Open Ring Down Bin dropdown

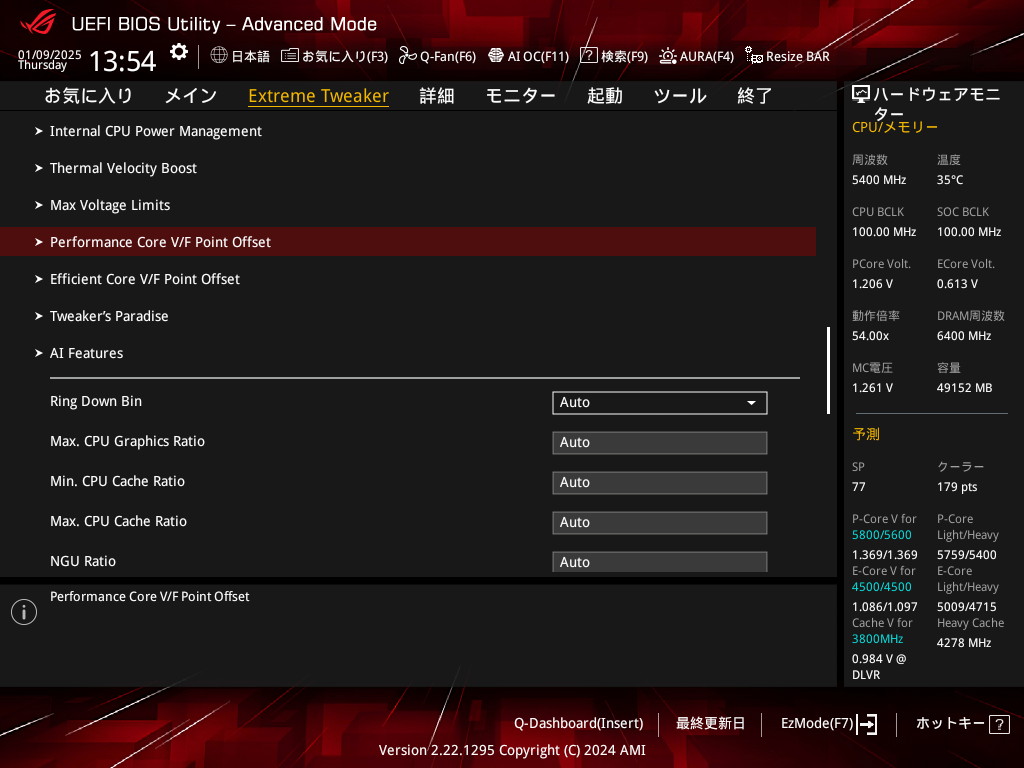(x=659, y=402)
